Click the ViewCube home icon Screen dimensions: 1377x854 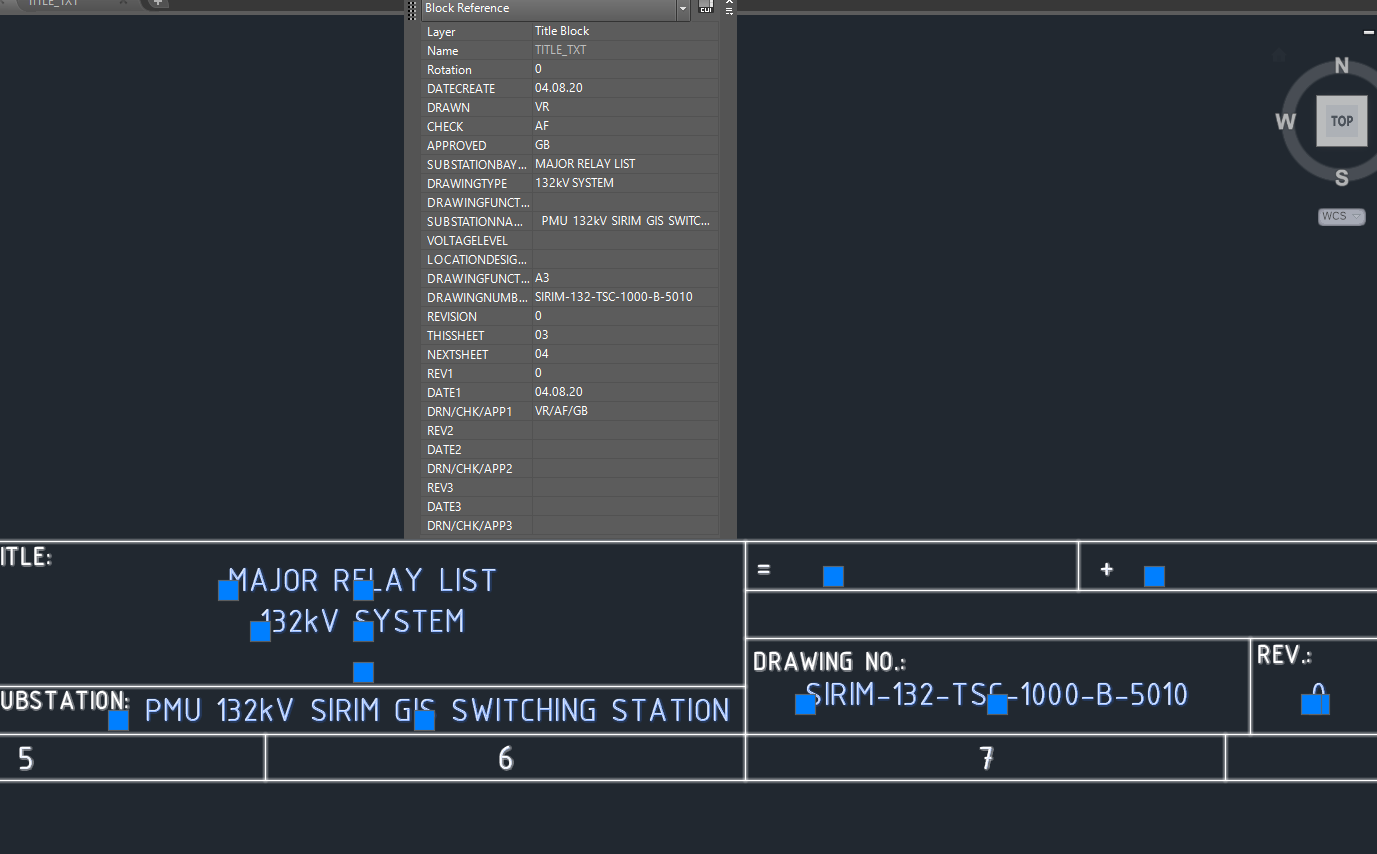click(x=1279, y=55)
